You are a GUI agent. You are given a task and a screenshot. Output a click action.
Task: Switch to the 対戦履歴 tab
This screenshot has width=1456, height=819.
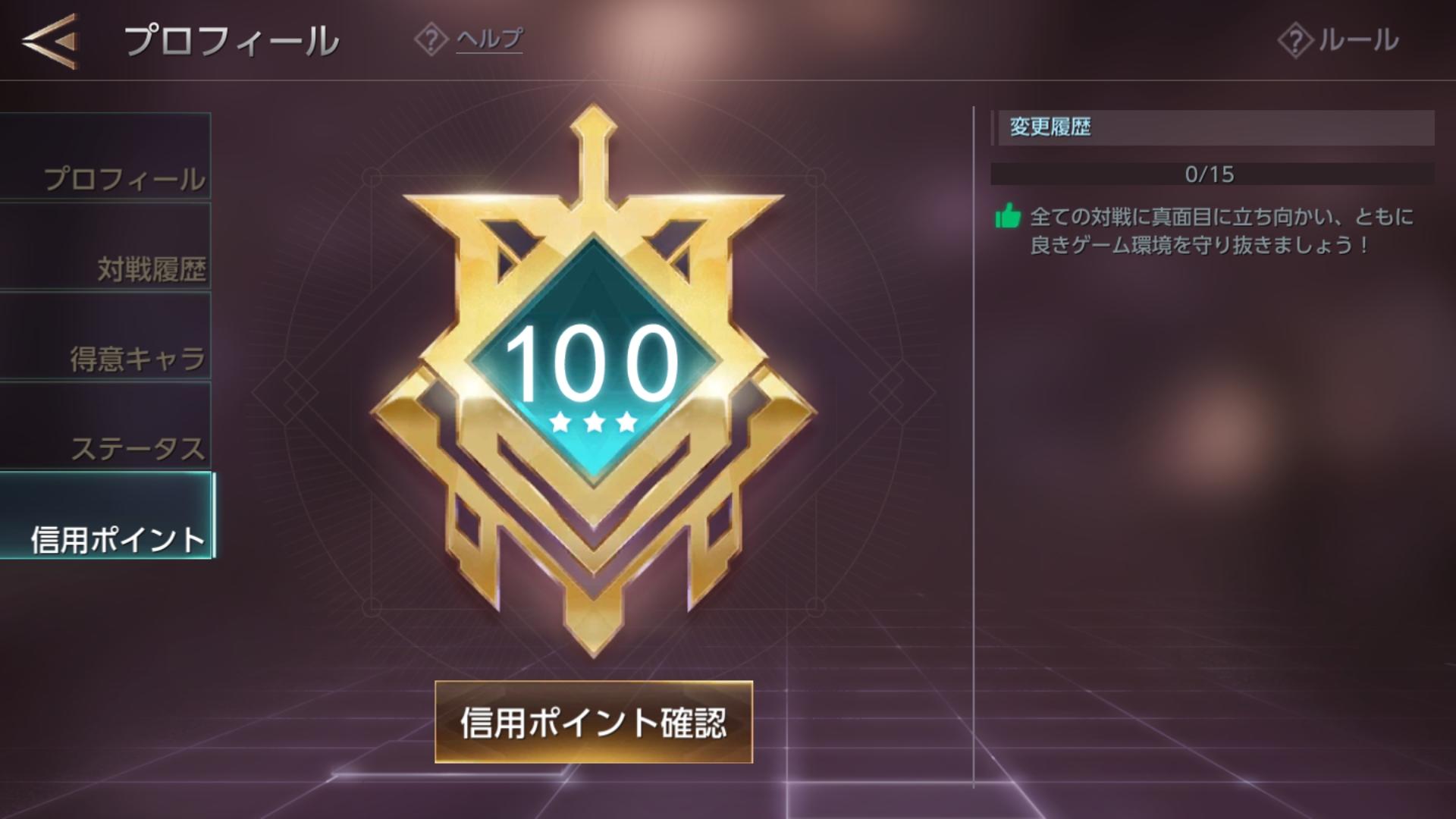click(x=105, y=246)
